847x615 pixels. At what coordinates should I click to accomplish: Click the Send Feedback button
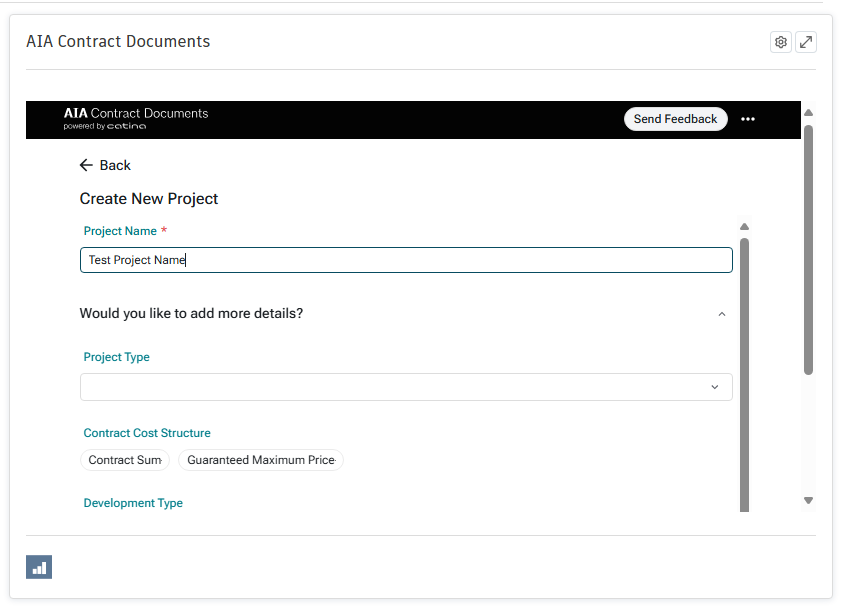point(675,119)
